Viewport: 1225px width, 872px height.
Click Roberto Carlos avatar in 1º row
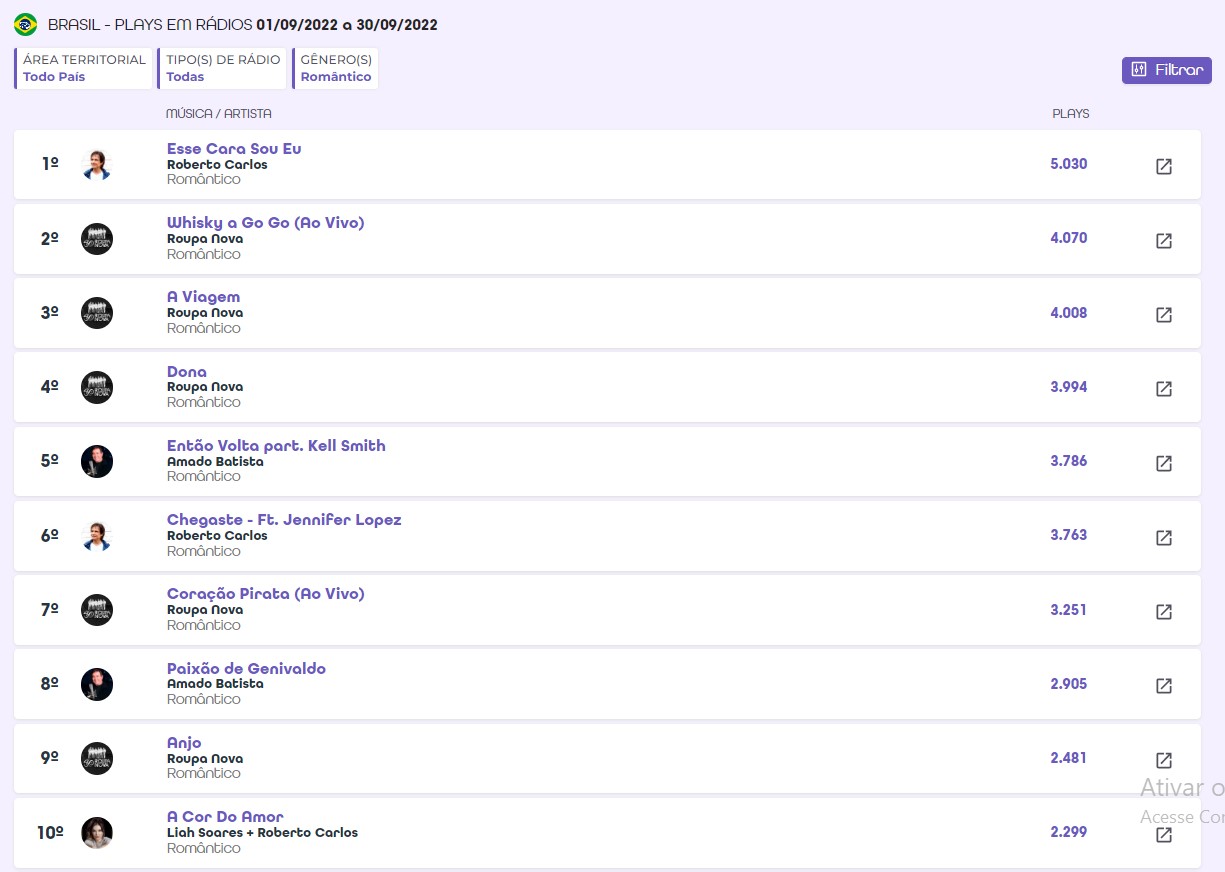pyautogui.click(x=97, y=164)
